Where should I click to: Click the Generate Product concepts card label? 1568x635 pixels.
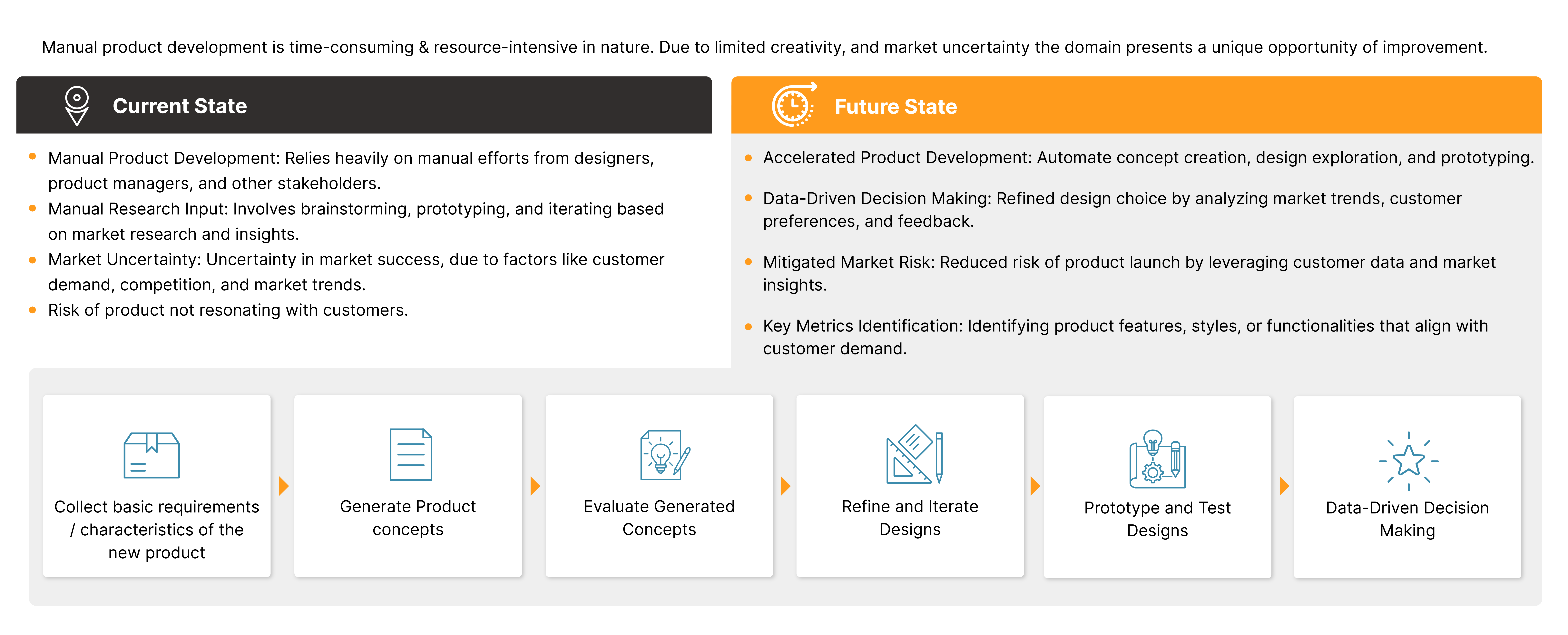(x=408, y=518)
